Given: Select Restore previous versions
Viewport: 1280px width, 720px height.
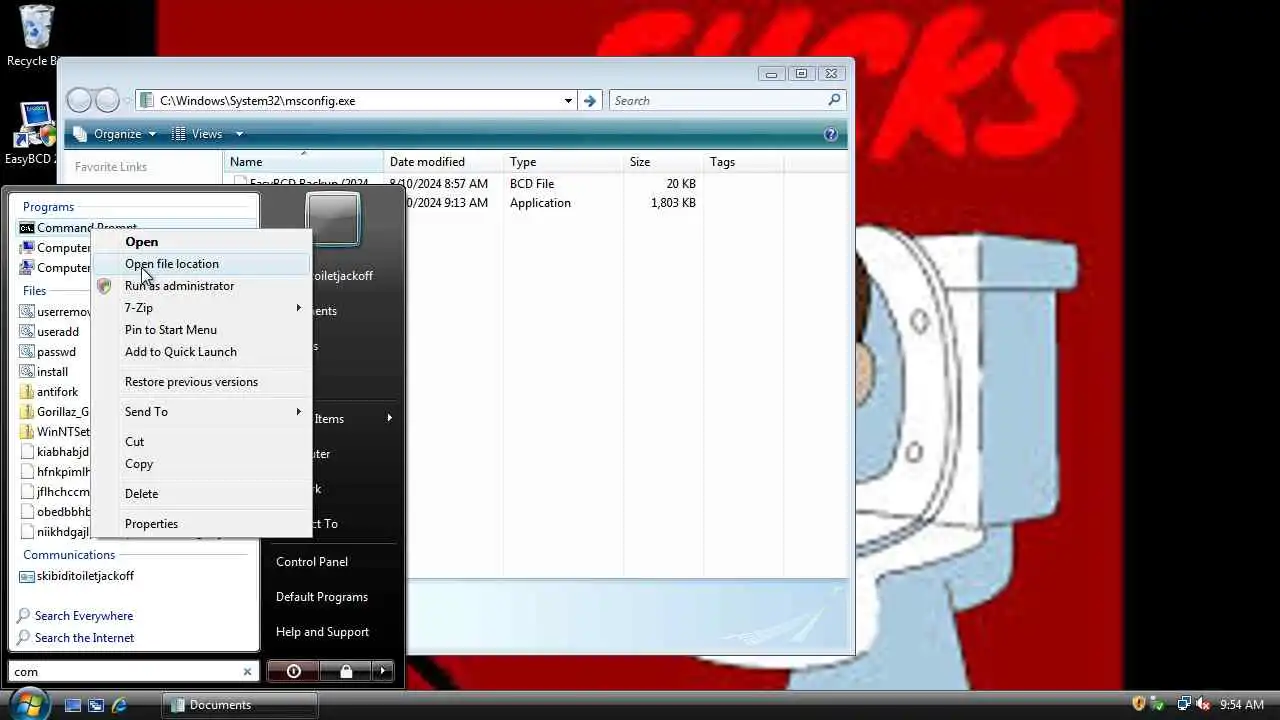Looking at the screenshot, I should (x=201, y=382).
